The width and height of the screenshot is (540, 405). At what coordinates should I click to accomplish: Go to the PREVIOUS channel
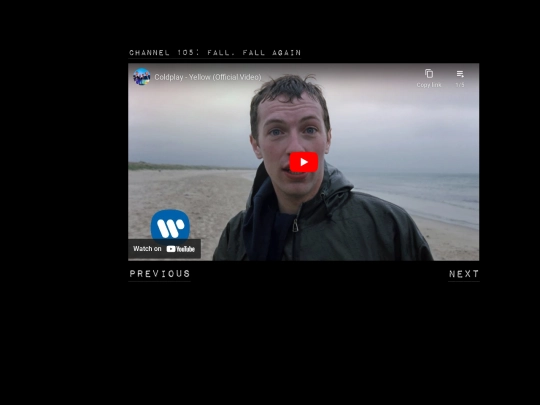click(x=159, y=274)
